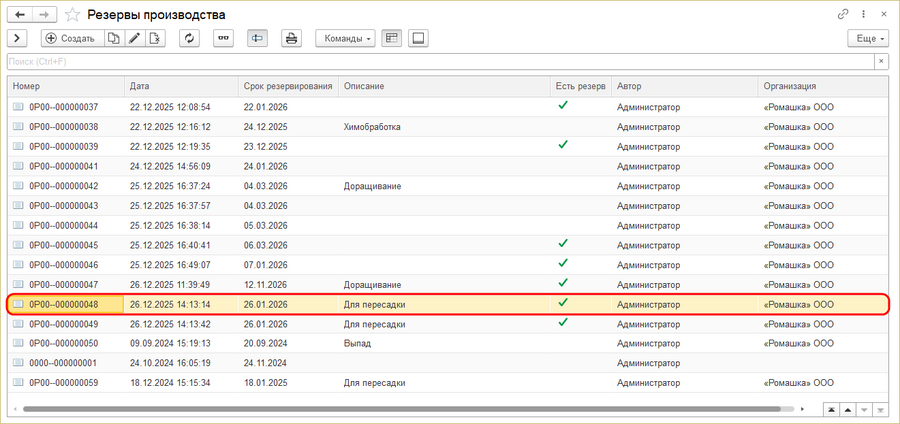This screenshot has height=424, width=900.
Task: Click the pencil edit icon
Action: pos(134,38)
